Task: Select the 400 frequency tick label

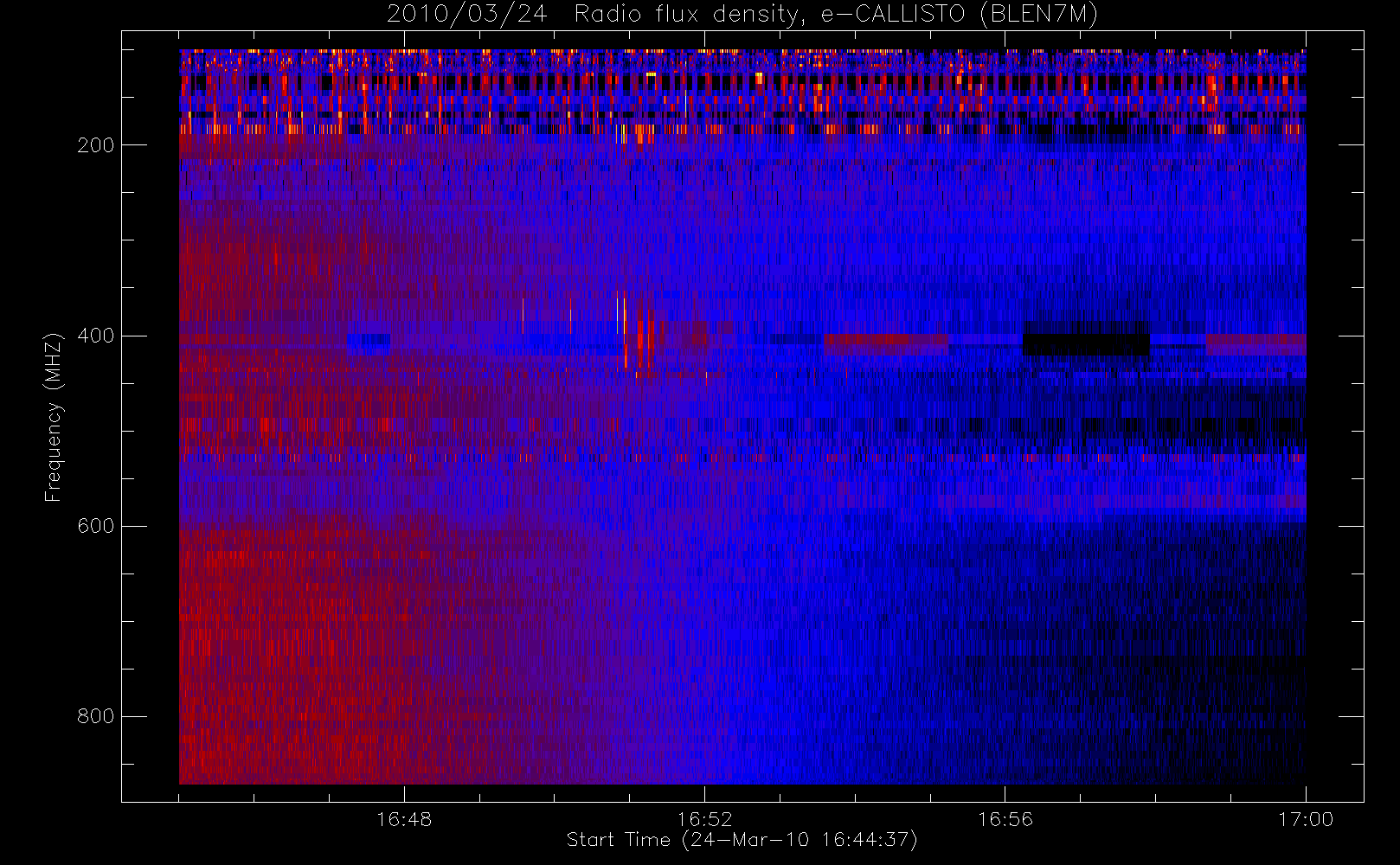Action: (x=95, y=336)
